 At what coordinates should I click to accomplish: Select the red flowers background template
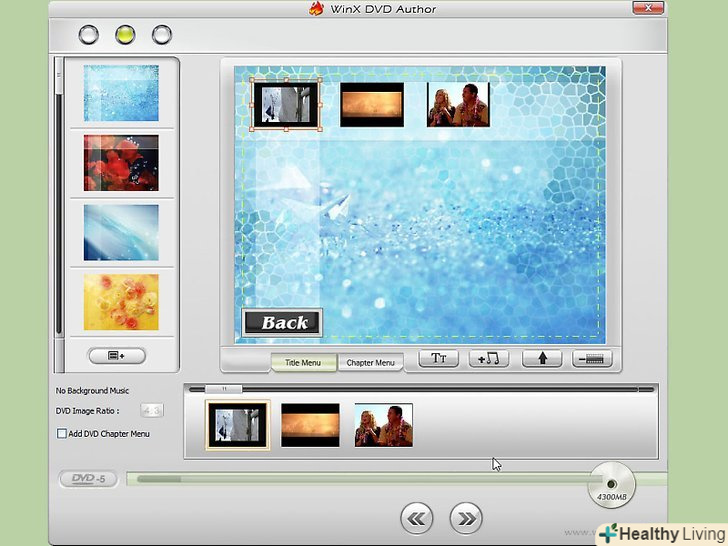pos(120,162)
